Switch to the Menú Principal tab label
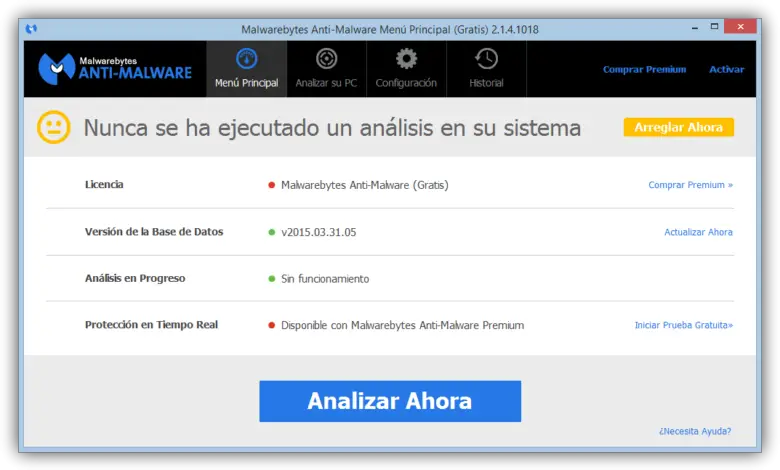The width and height of the screenshot is (780, 470). click(x=247, y=83)
